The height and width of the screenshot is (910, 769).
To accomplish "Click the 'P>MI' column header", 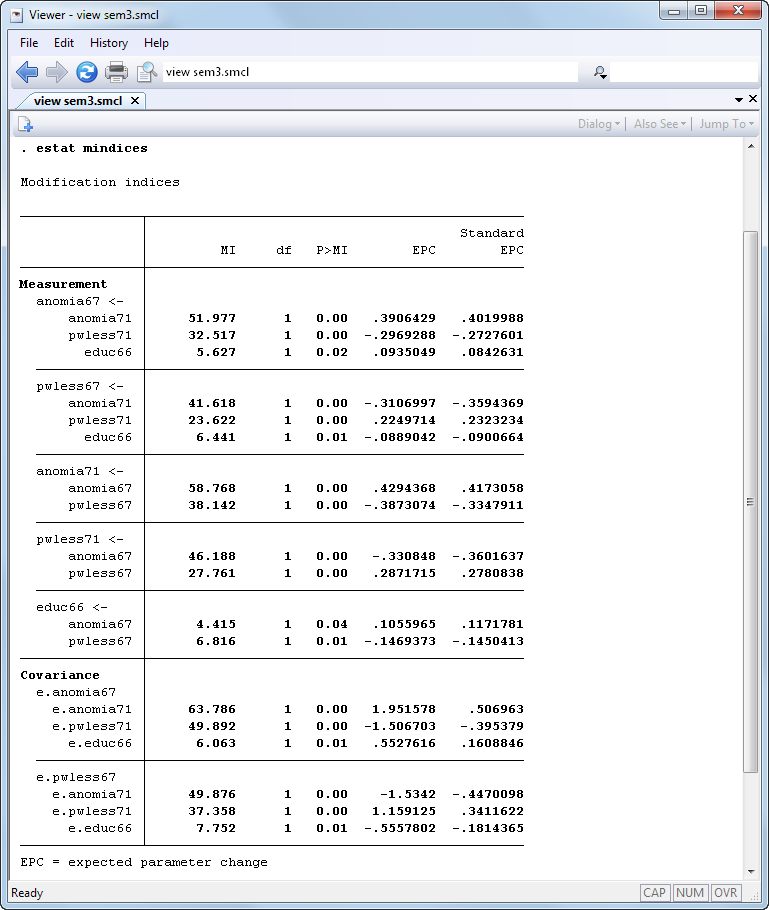I will point(332,250).
